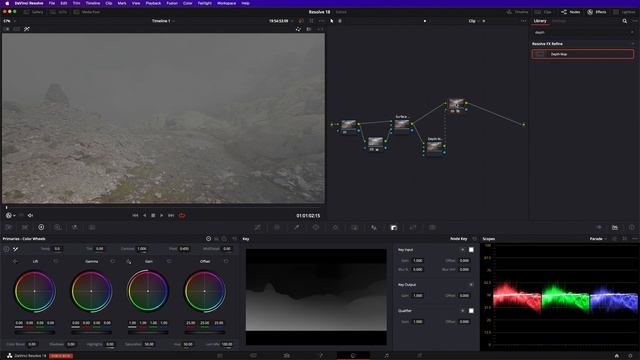Image resolution: width=640 pixels, height=360 pixels.
Task: Switch to the Settings tab in effects panel
Action: 559,21
